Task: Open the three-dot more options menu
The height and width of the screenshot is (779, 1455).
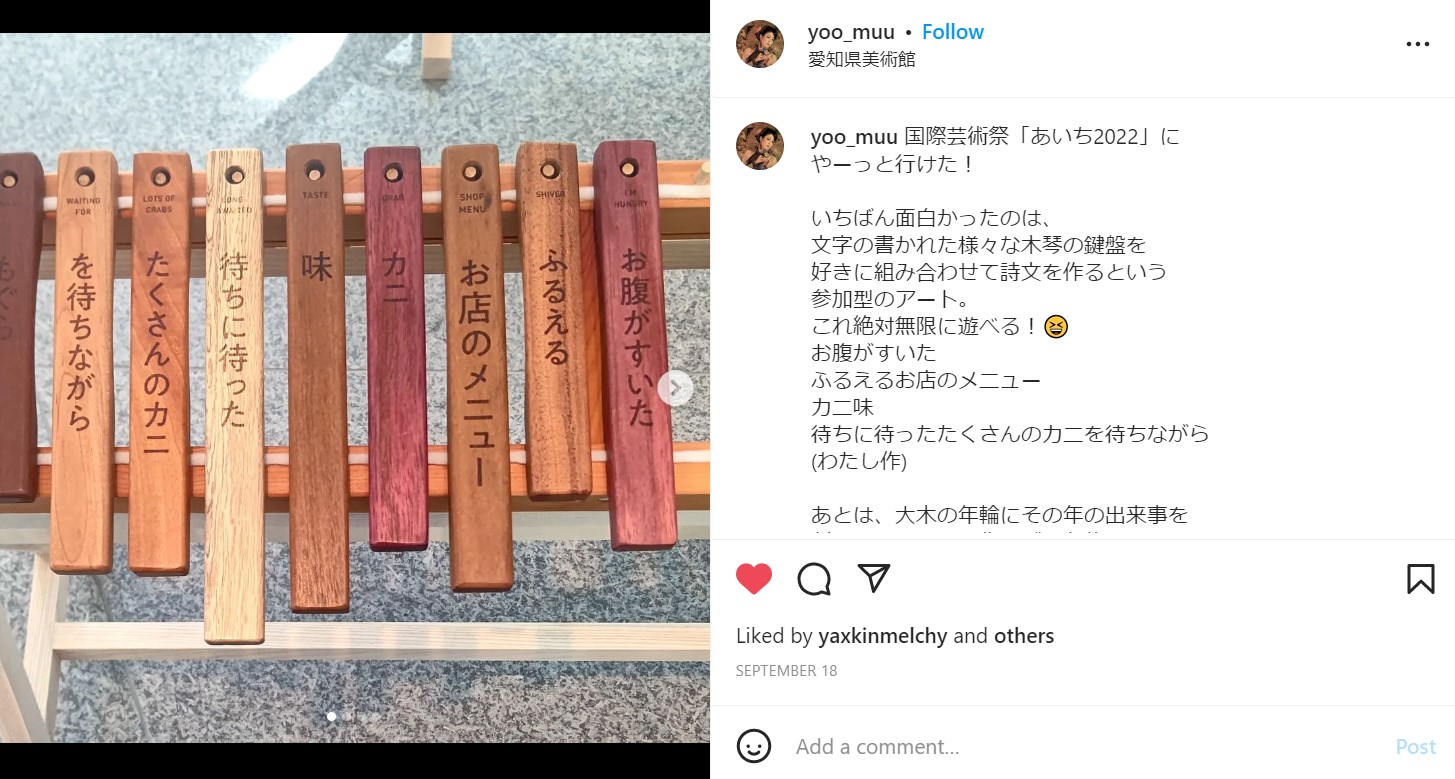Action: pyautogui.click(x=1418, y=45)
